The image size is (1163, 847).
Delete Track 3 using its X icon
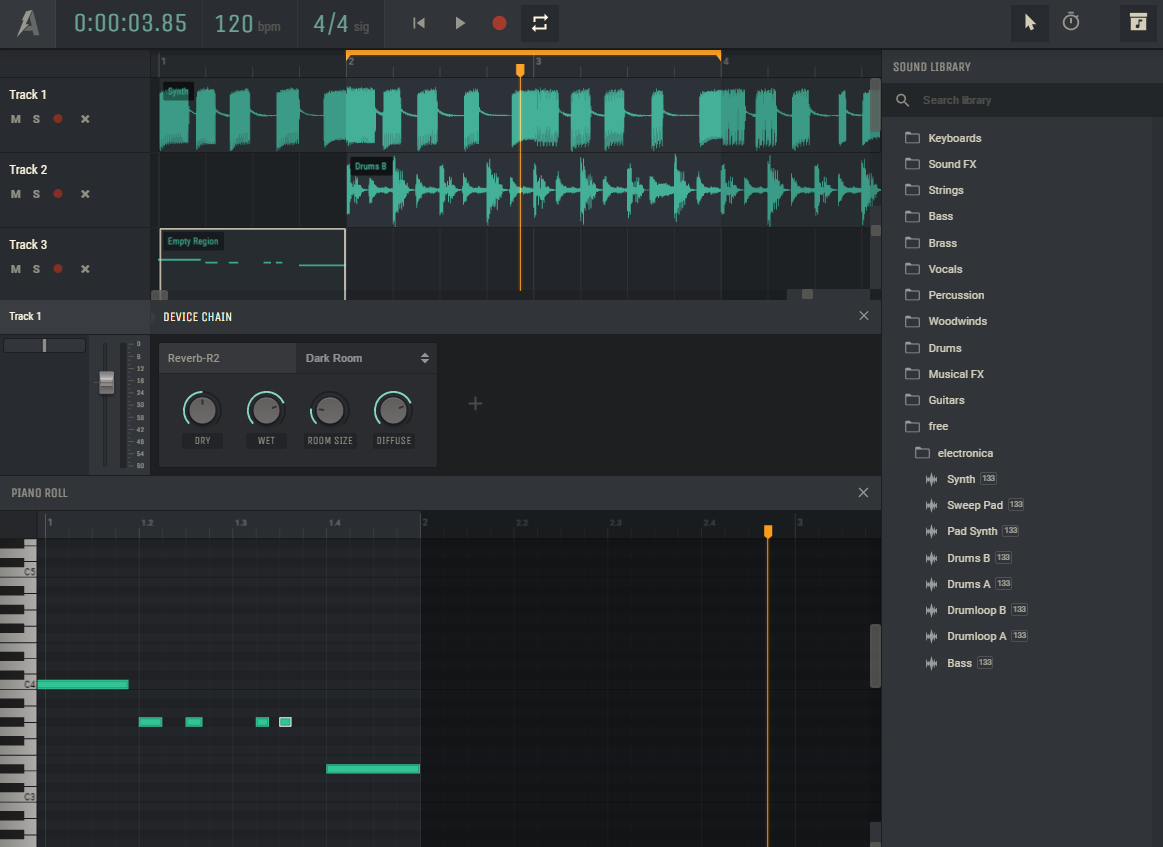85,269
